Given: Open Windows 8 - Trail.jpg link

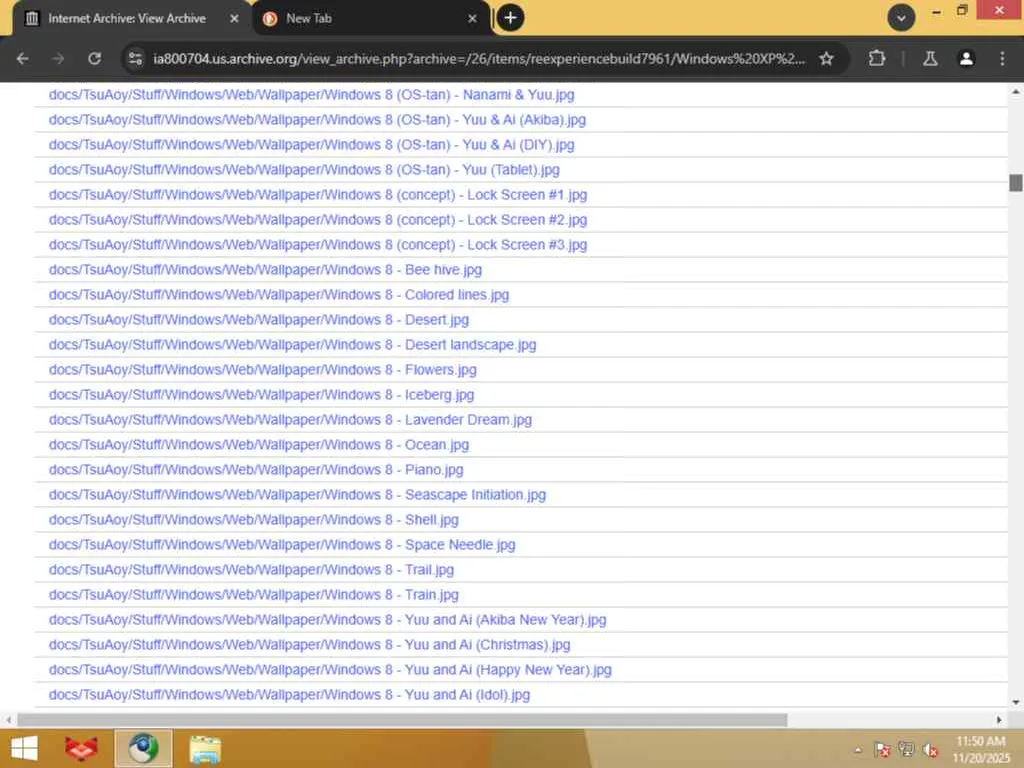Looking at the screenshot, I should pos(251,570).
